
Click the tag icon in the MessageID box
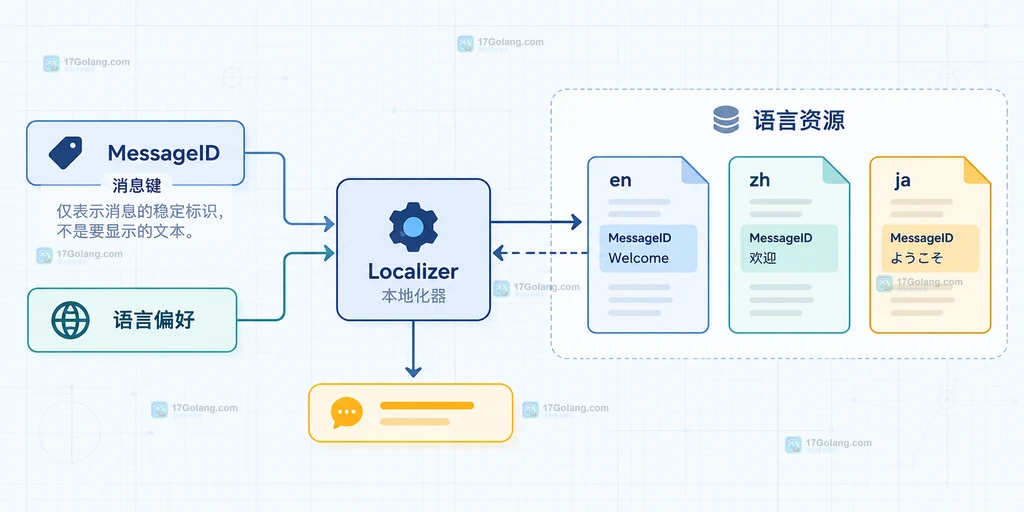(65, 153)
